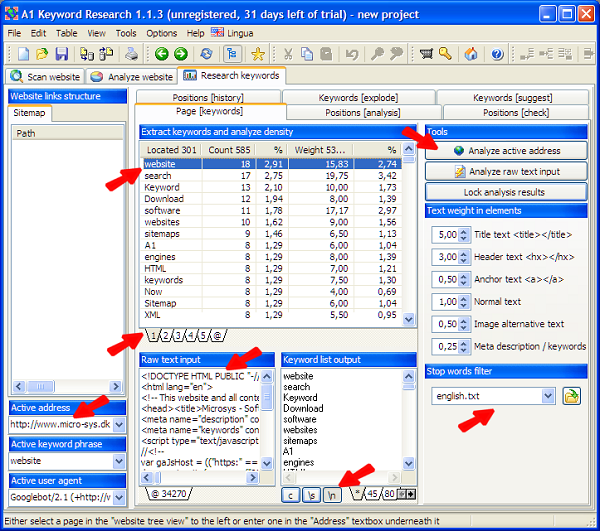Image resolution: width=600 pixels, height=531 pixels.
Task: Click the yellow star favorites icon
Action: click(x=257, y=53)
